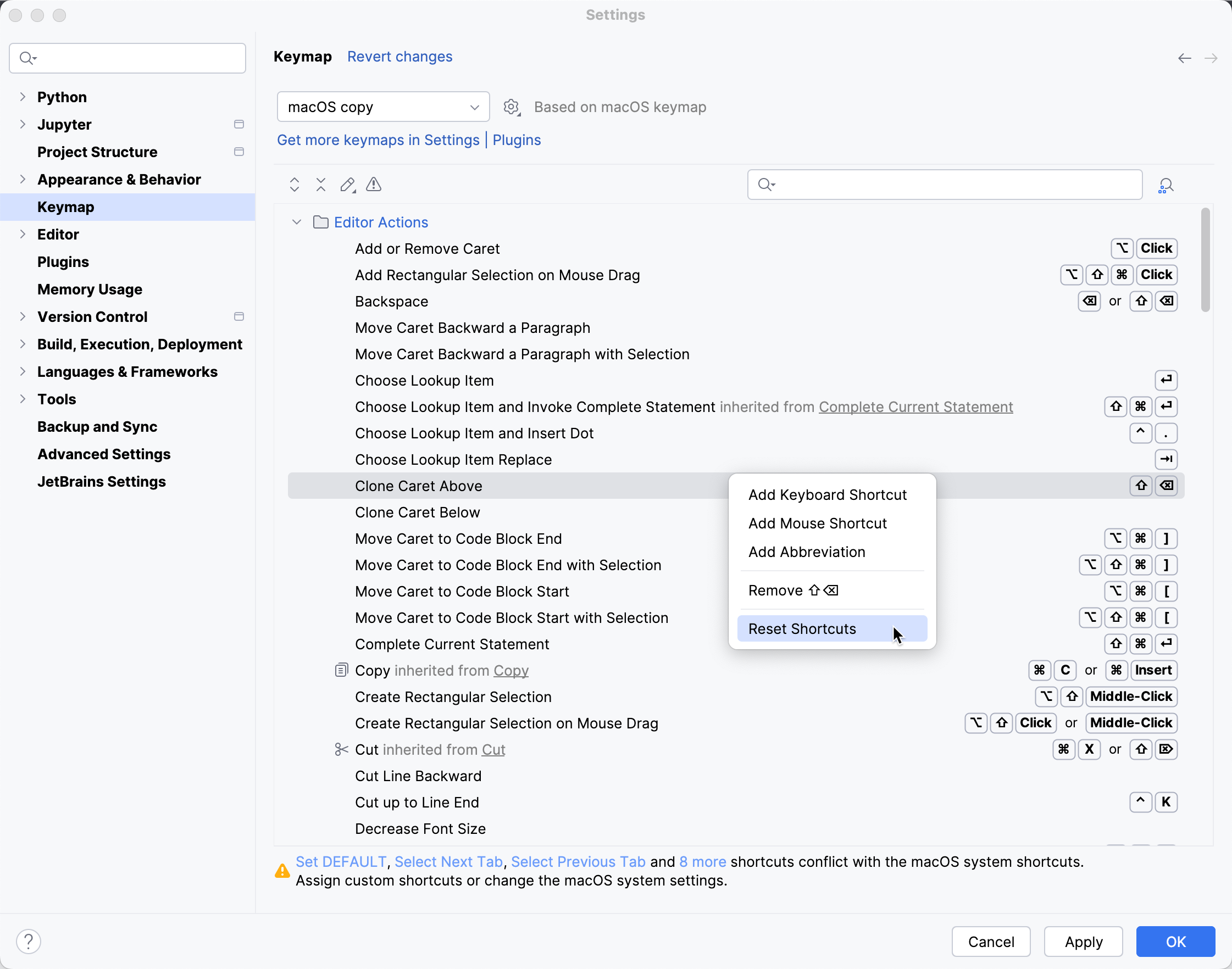Collapse the Editor Actions folder

tap(296, 222)
